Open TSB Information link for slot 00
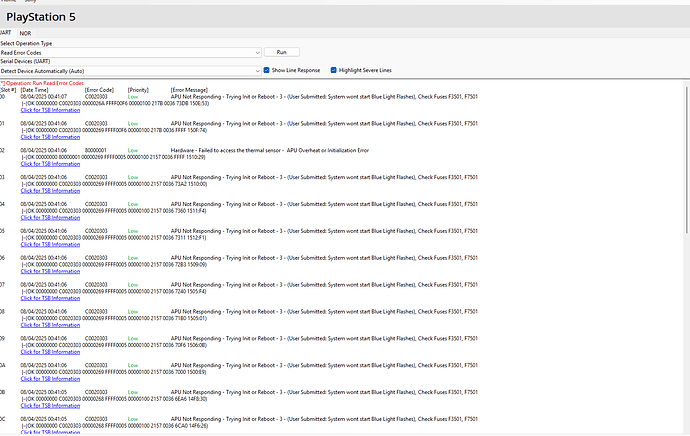This screenshot has width=690, height=436. click(50, 110)
